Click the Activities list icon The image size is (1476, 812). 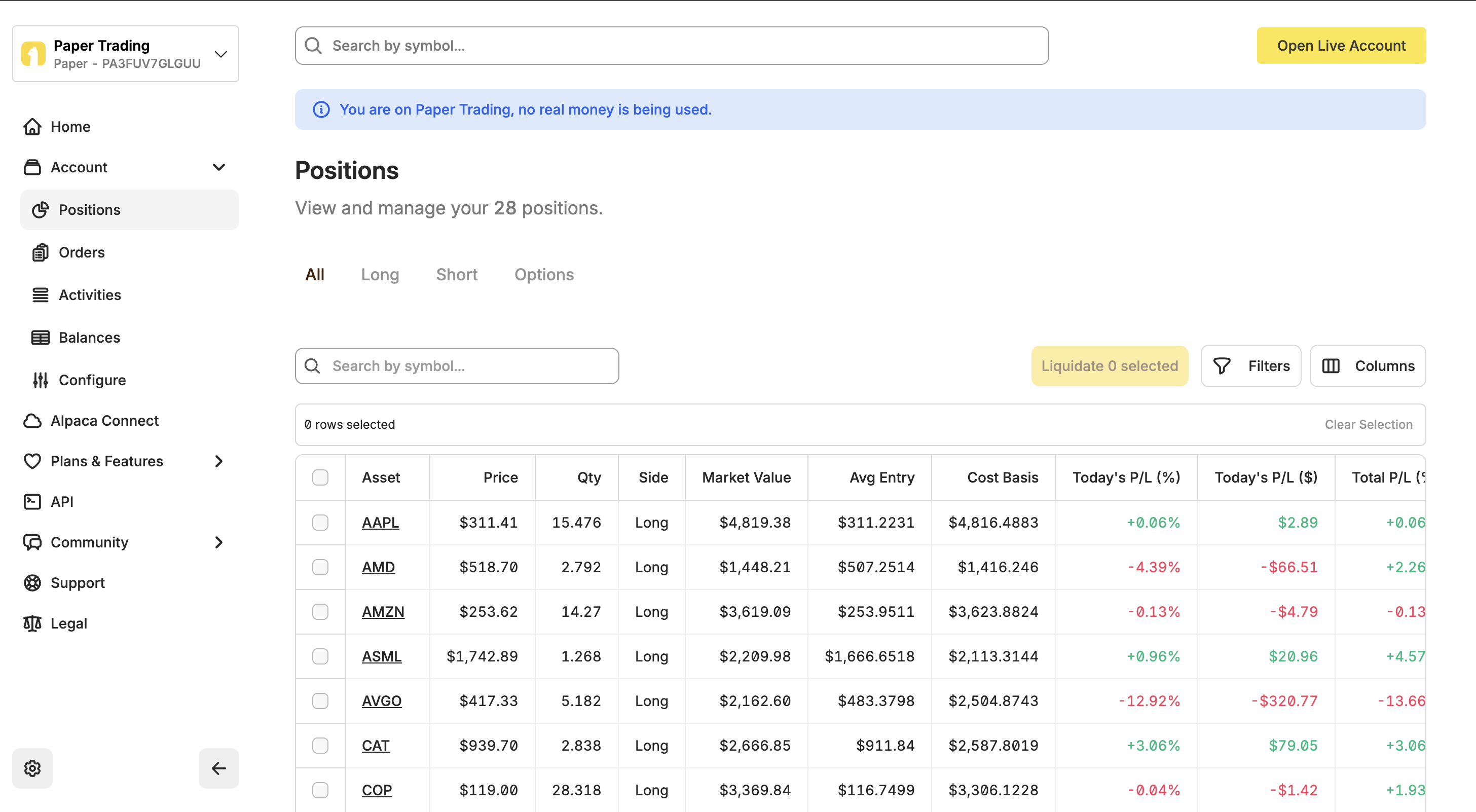pos(40,295)
